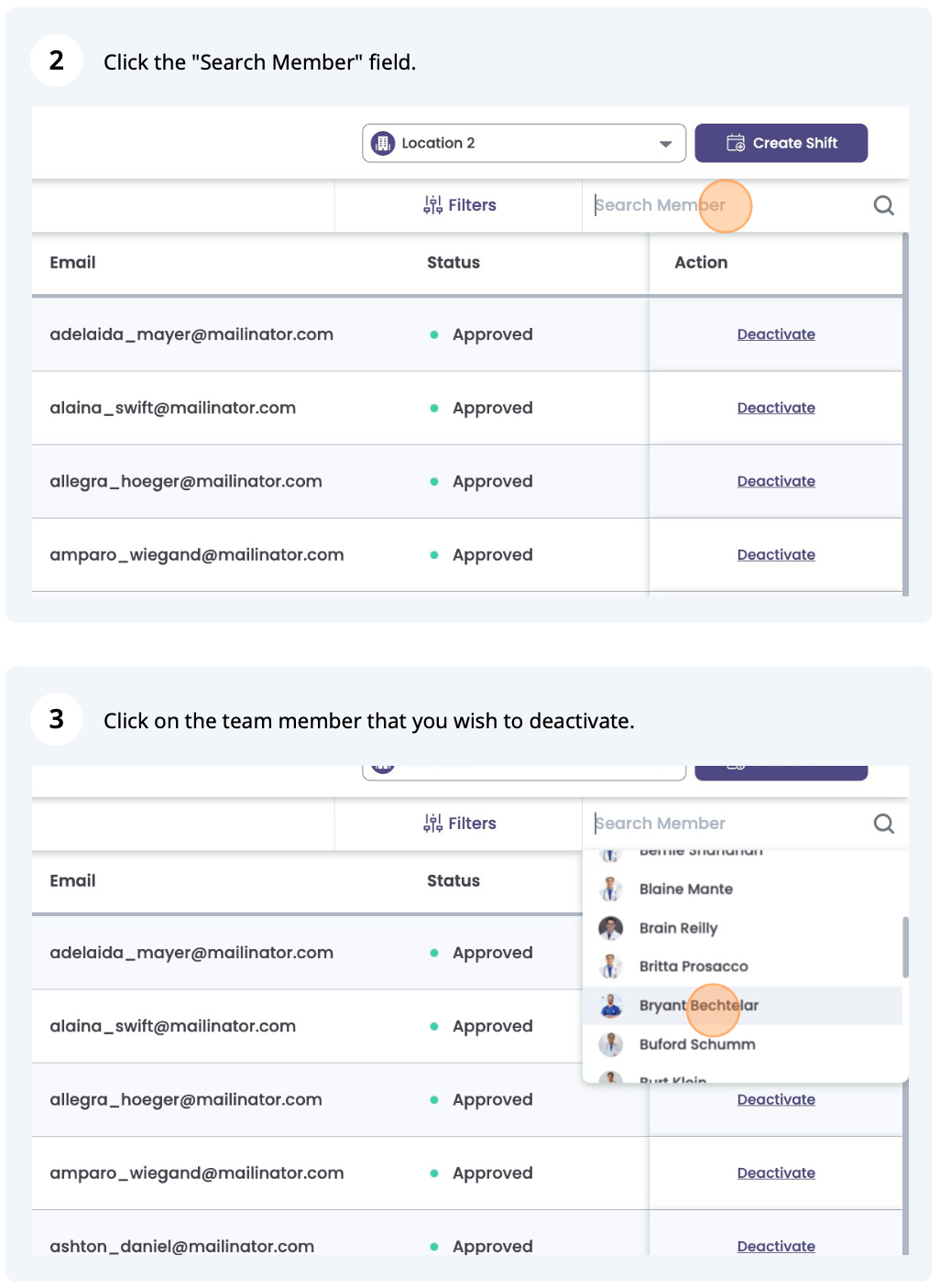
Task: Click Deactivate for alaina_swift@mailinator.com
Action: [776, 408]
